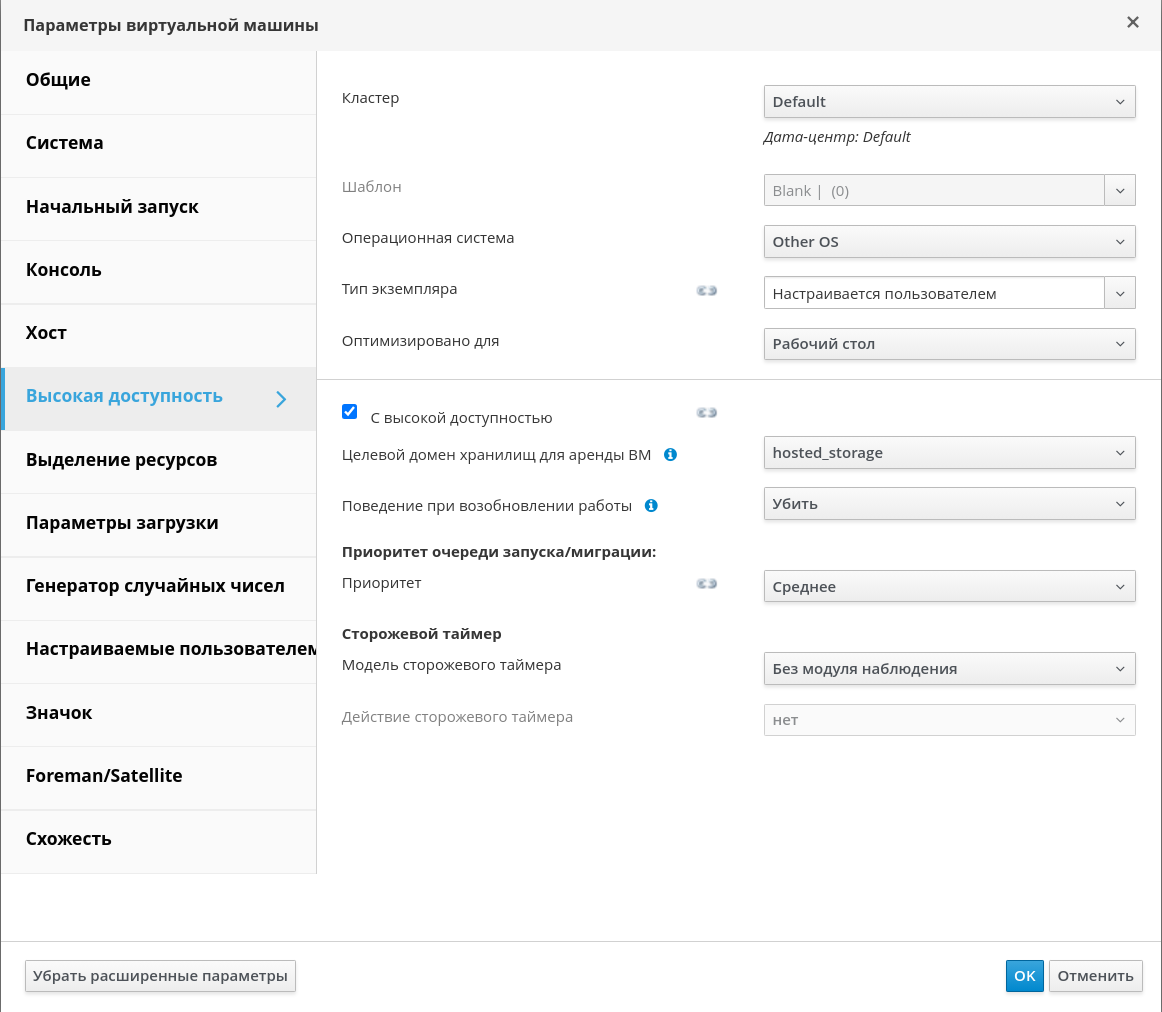
Task: Open the Выделение ресурсов tab
Action: click(x=121, y=460)
